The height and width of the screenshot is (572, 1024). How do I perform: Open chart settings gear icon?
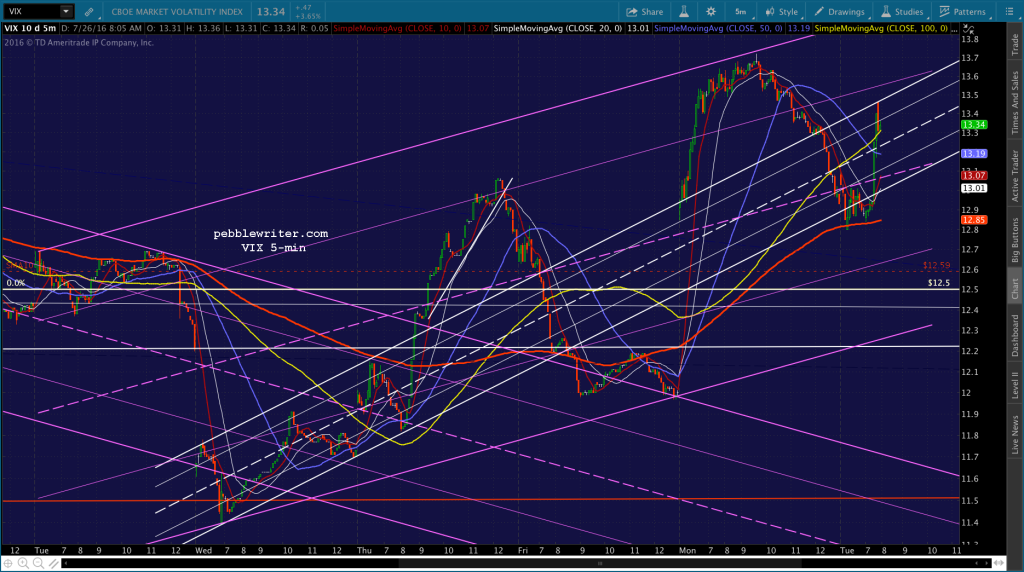[x=711, y=12]
